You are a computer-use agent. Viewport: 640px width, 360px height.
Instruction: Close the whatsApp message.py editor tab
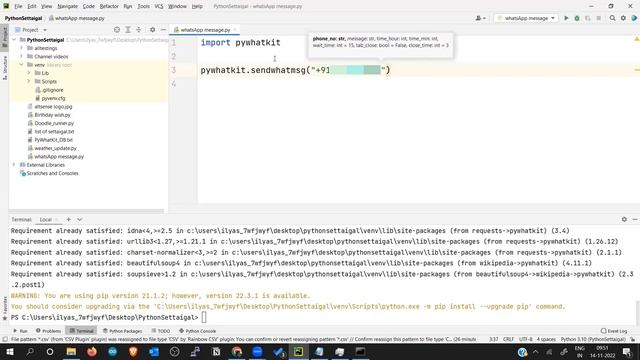[235, 30]
